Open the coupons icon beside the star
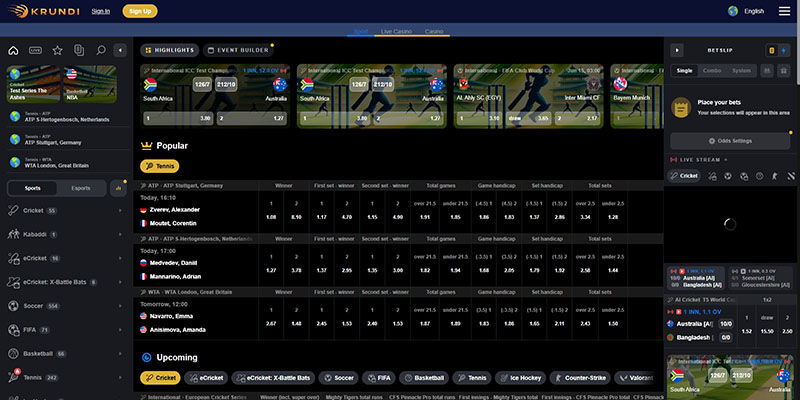The image size is (800, 400). coord(79,50)
